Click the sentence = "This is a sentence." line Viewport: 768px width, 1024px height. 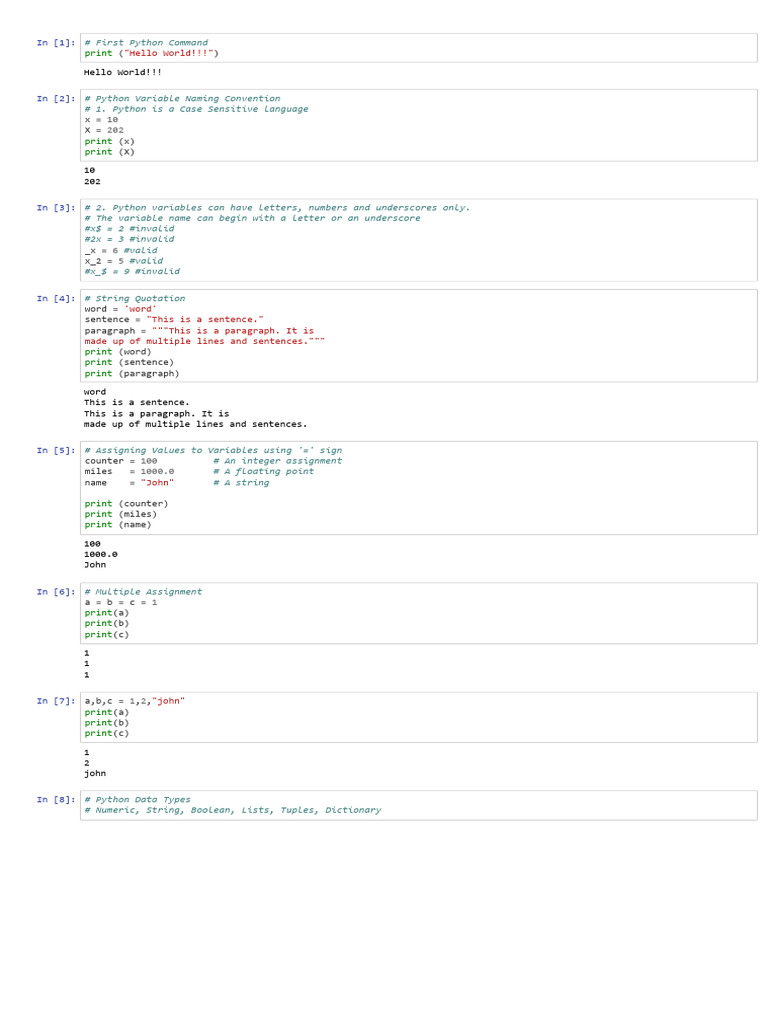pyautogui.click(x=174, y=319)
